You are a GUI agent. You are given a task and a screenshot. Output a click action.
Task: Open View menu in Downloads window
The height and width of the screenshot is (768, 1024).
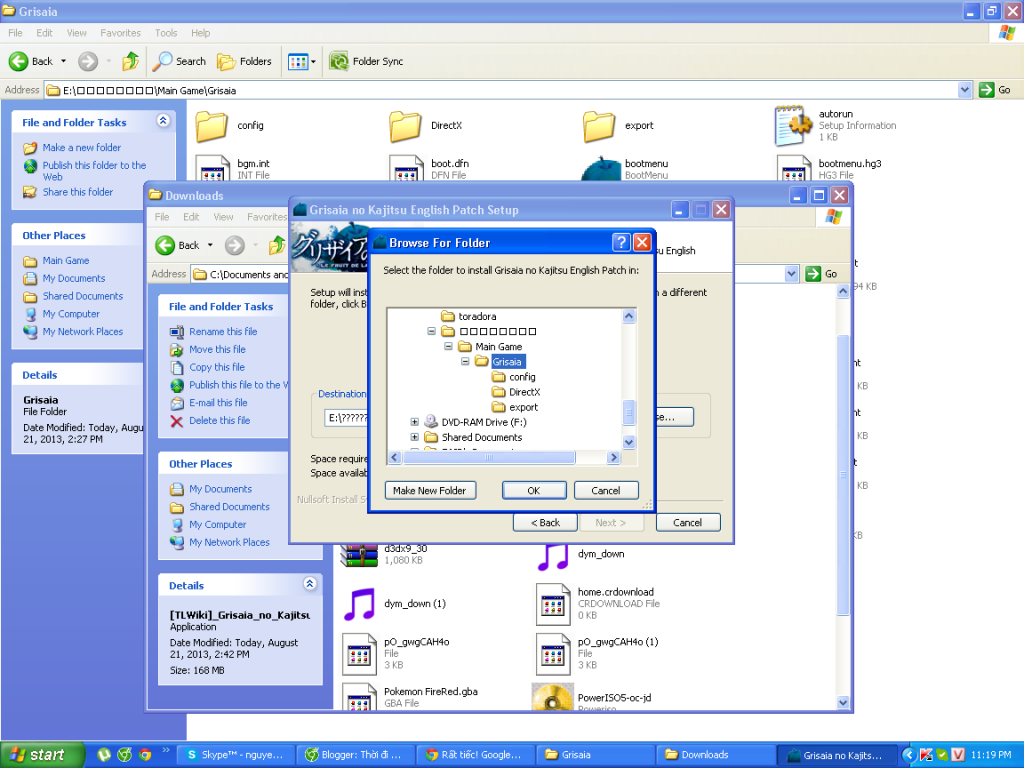coord(223,217)
